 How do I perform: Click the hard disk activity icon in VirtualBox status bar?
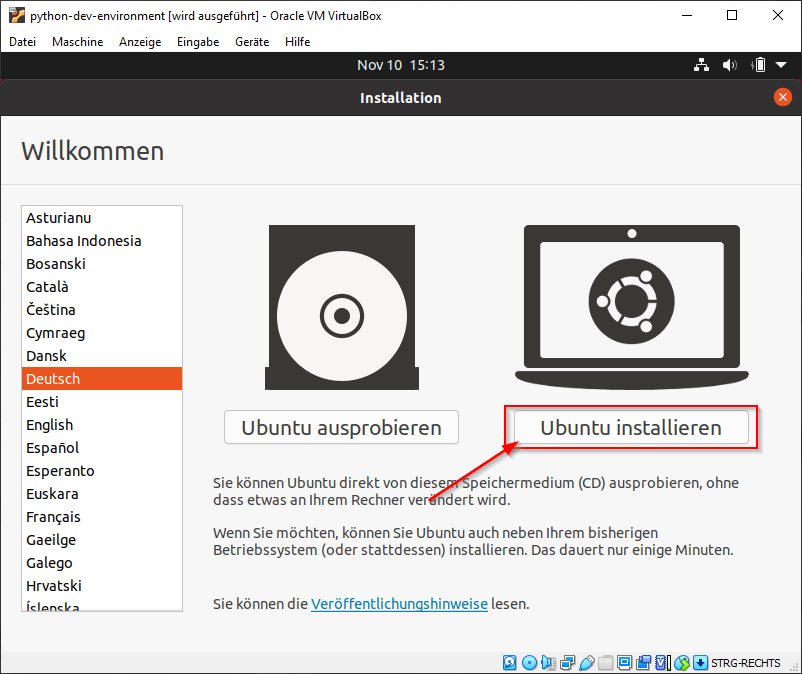(510, 662)
